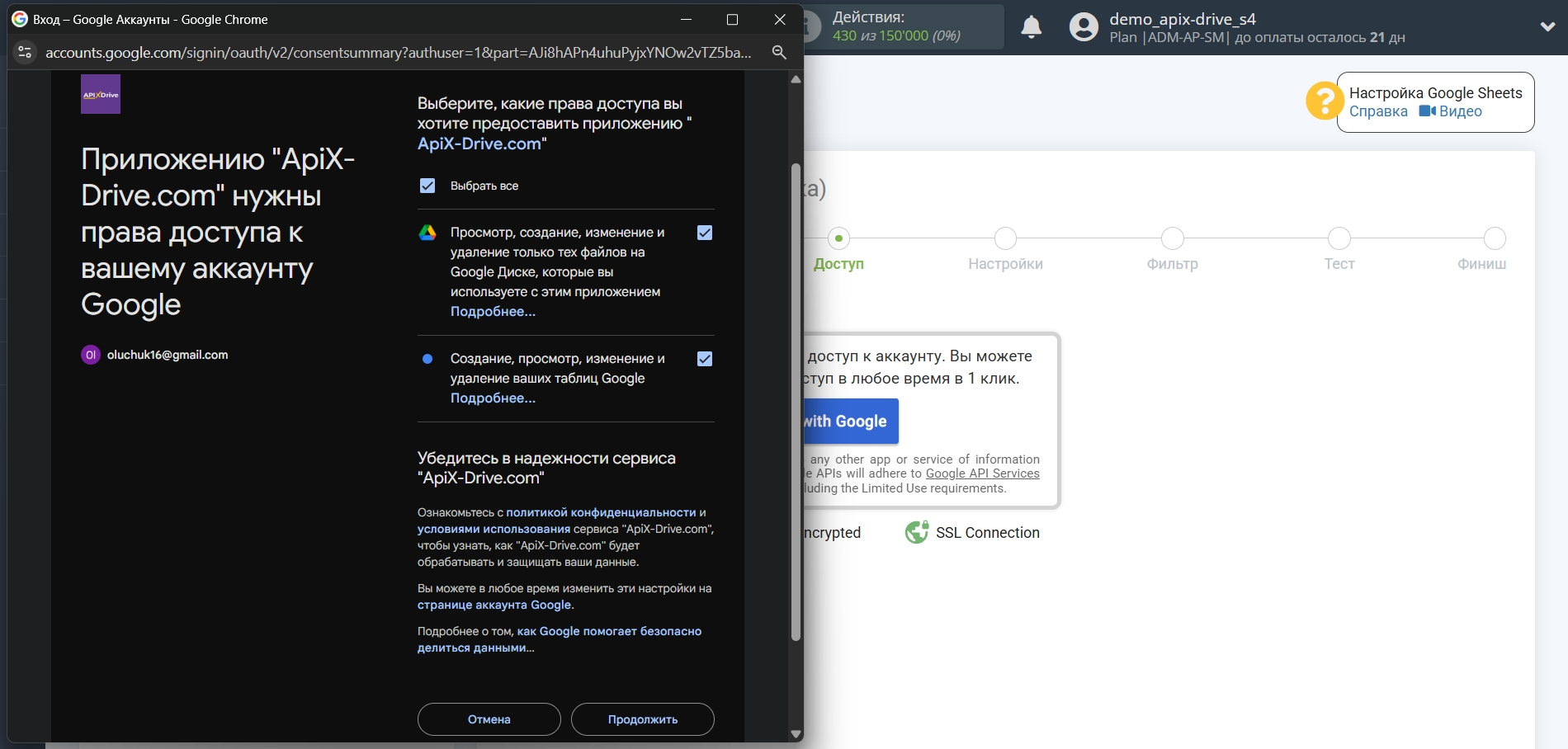Open the notification bell
The height and width of the screenshot is (749, 1568).
click(x=1031, y=27)
